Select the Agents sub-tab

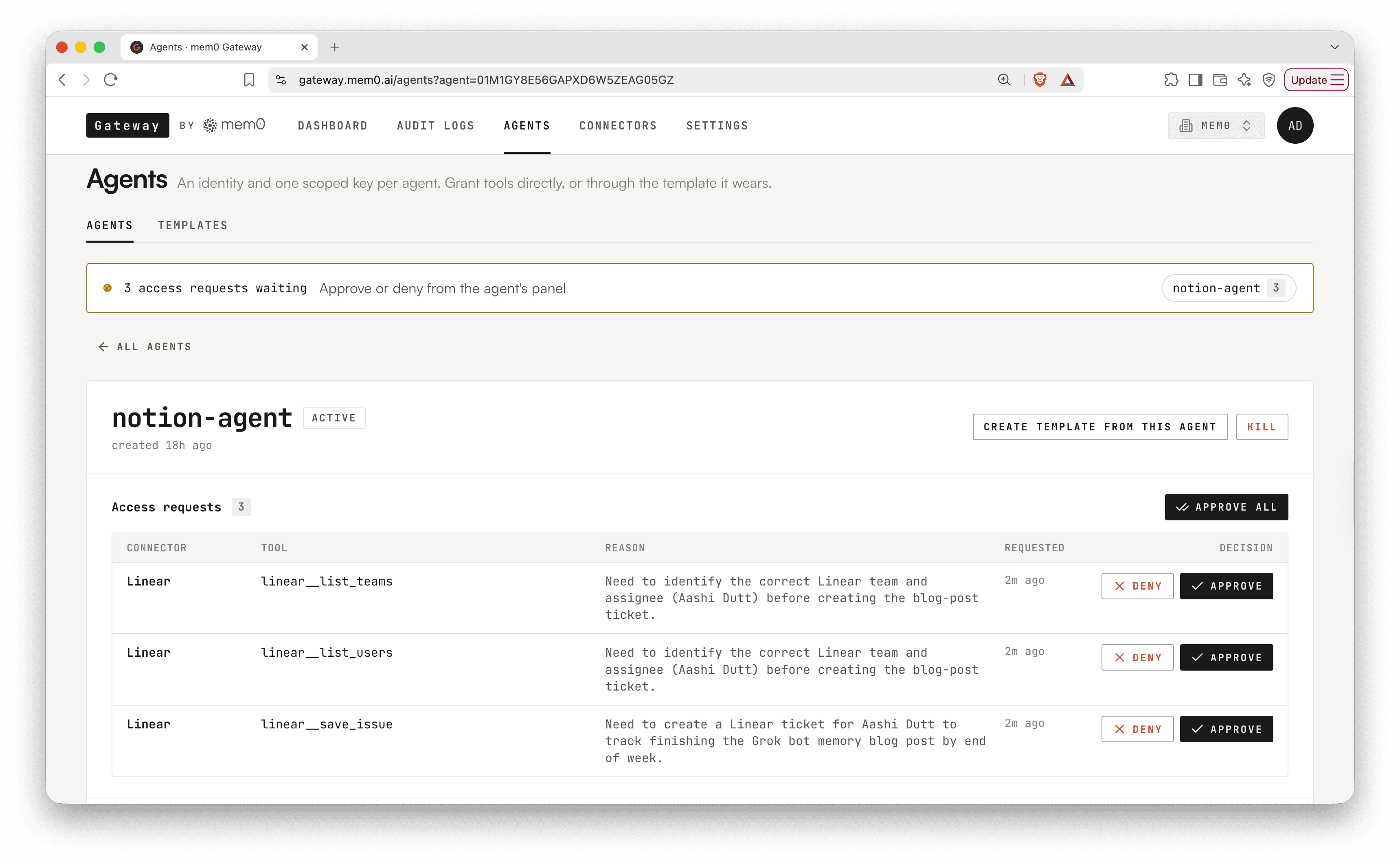click(110, 226)
